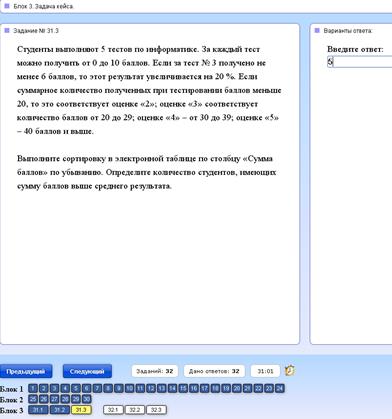Go to question 30 in Блок 2
The width and height of the screenshot is (392, 419).
(x=86, y=399)
